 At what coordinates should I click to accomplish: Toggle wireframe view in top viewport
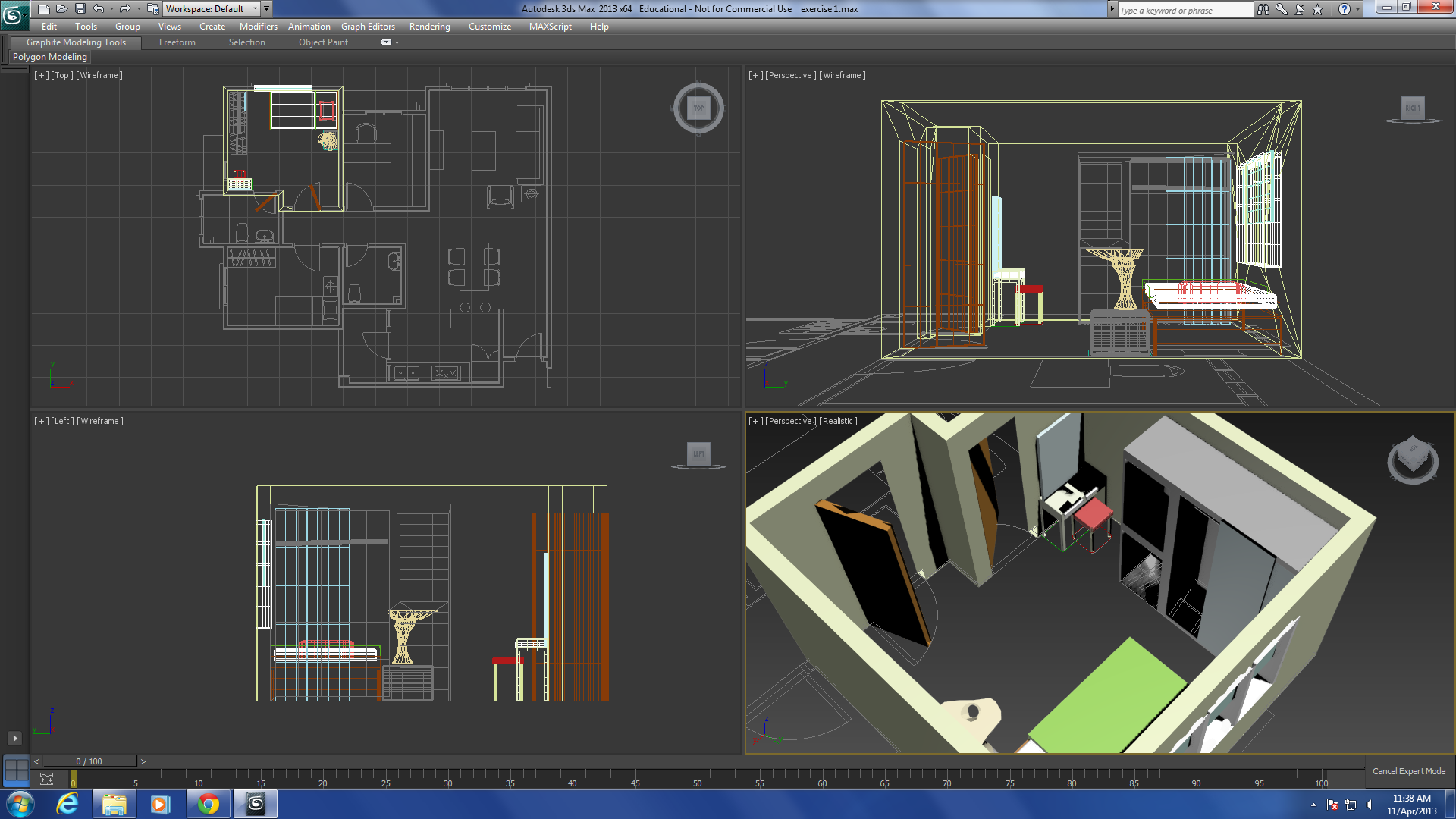[x=108, y=75]
